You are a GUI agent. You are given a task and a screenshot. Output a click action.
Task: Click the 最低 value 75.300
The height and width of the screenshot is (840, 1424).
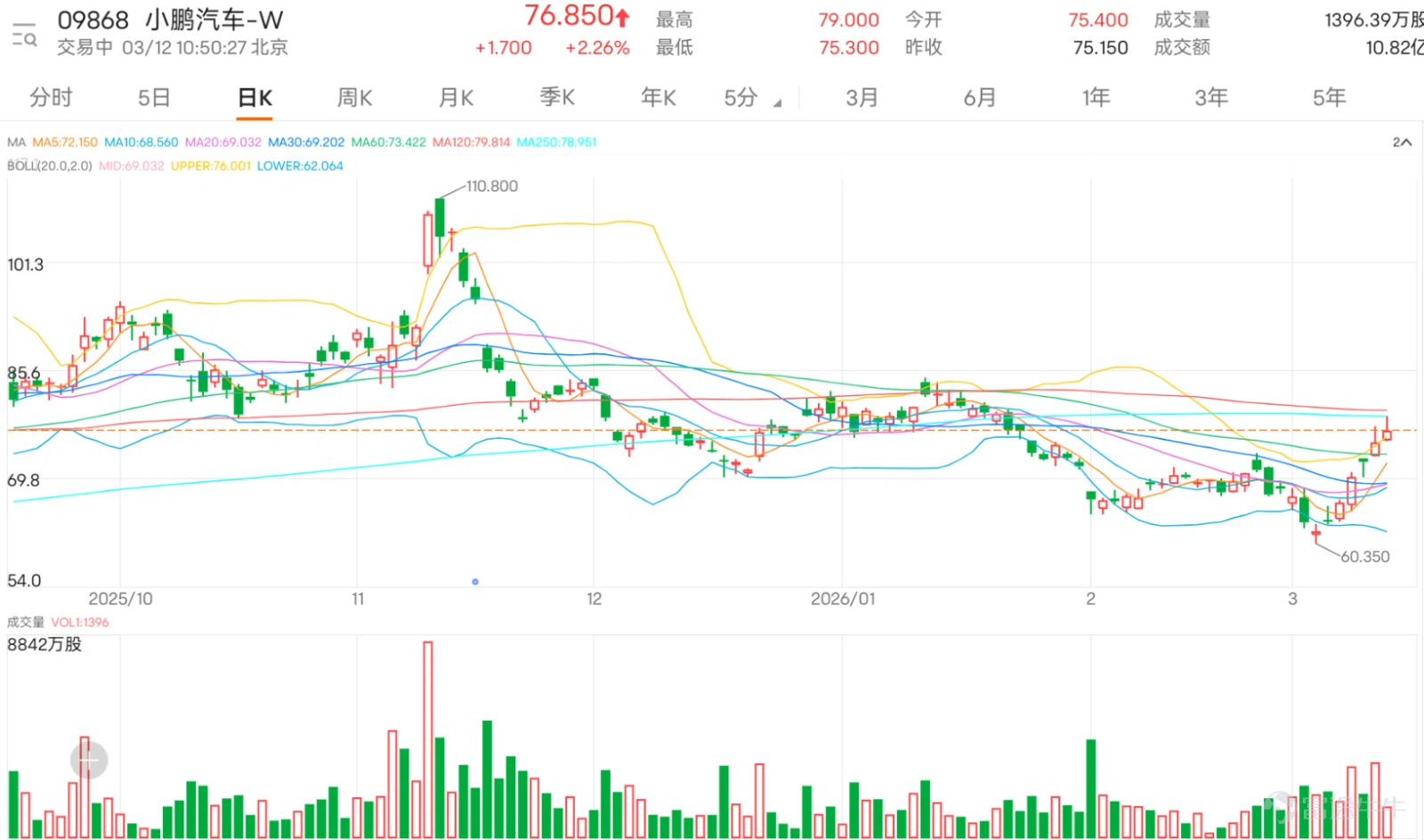point(849,48)
